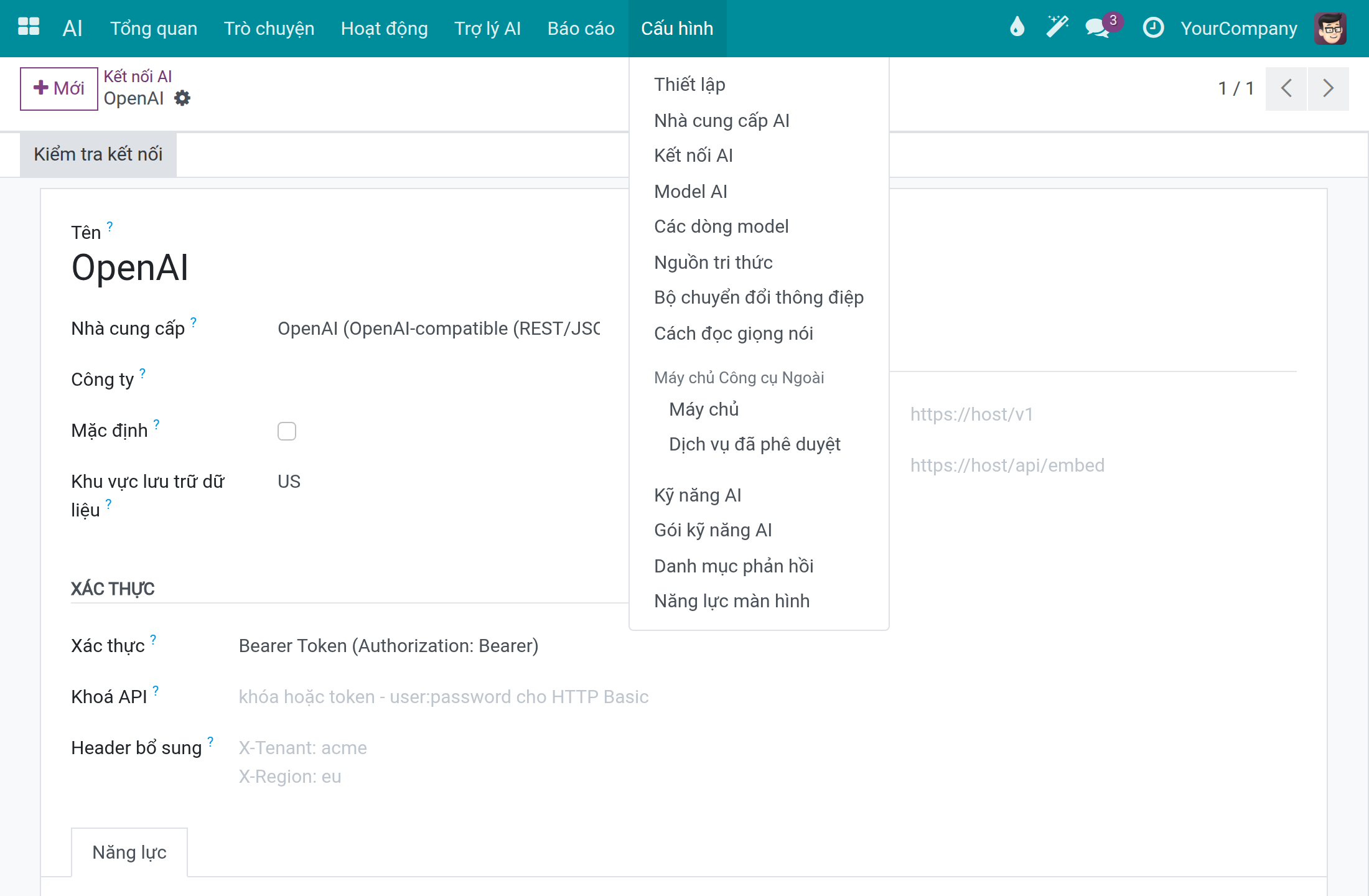
Task: Open the activities clock icon
Action: tap(1153, 28)
